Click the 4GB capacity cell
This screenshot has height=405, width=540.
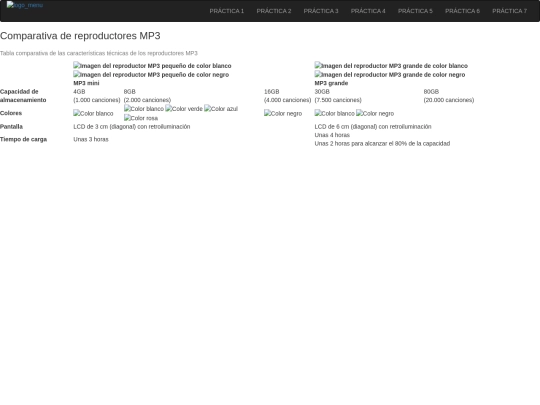tap(97, 96)
